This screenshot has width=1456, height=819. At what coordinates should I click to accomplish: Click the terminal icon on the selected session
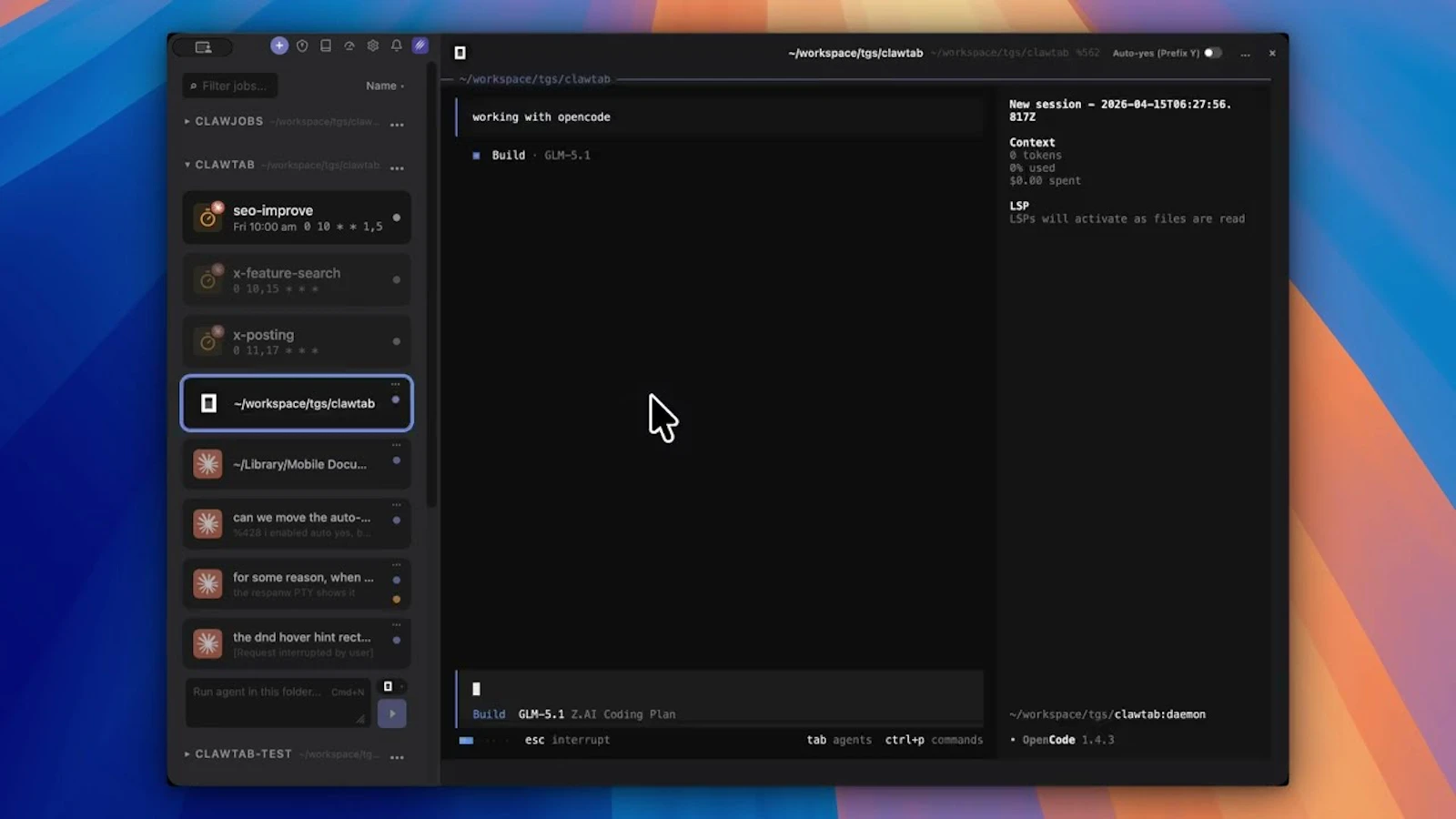click(207, 403)
